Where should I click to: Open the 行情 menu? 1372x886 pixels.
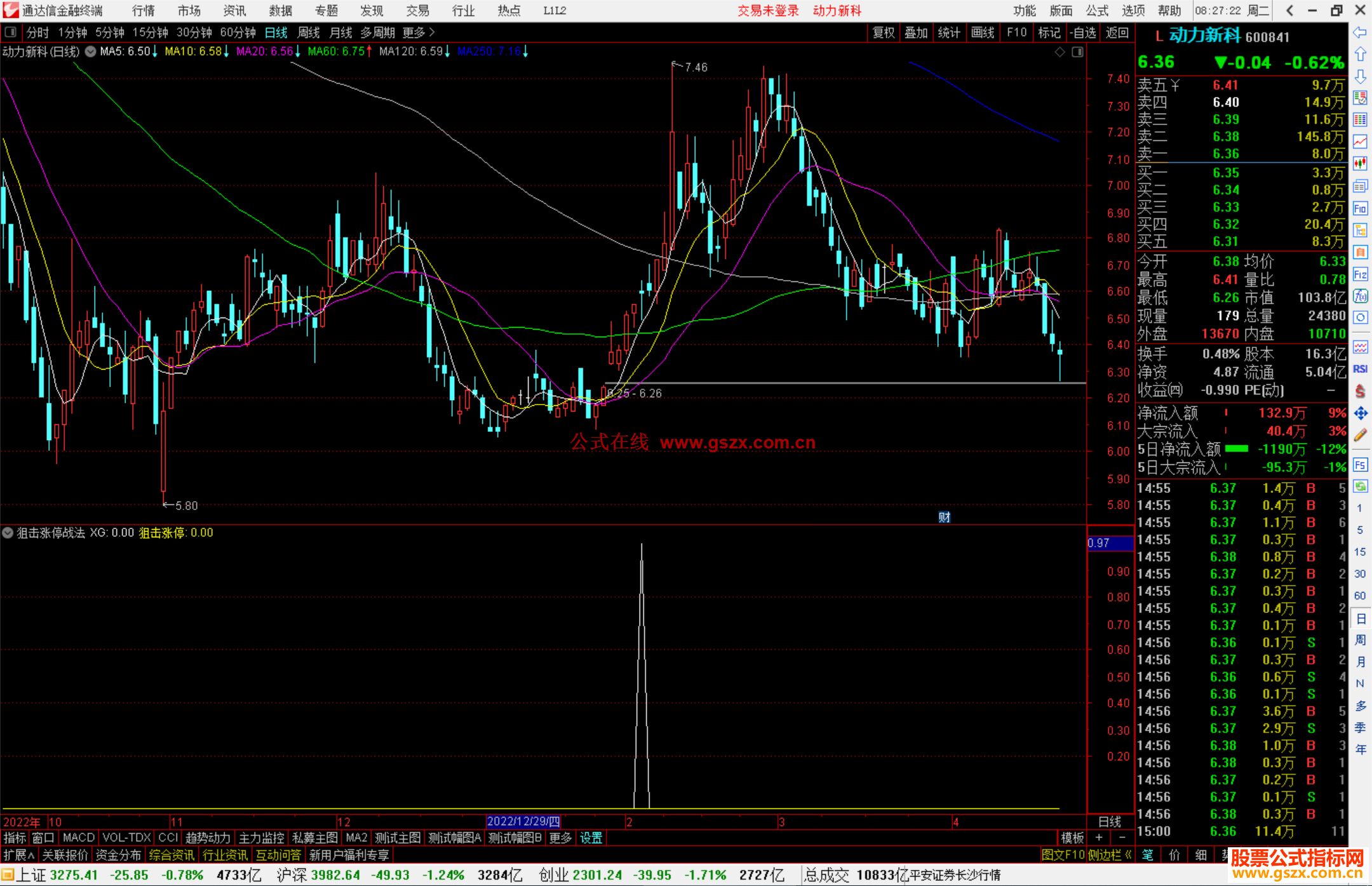(143, 11)
